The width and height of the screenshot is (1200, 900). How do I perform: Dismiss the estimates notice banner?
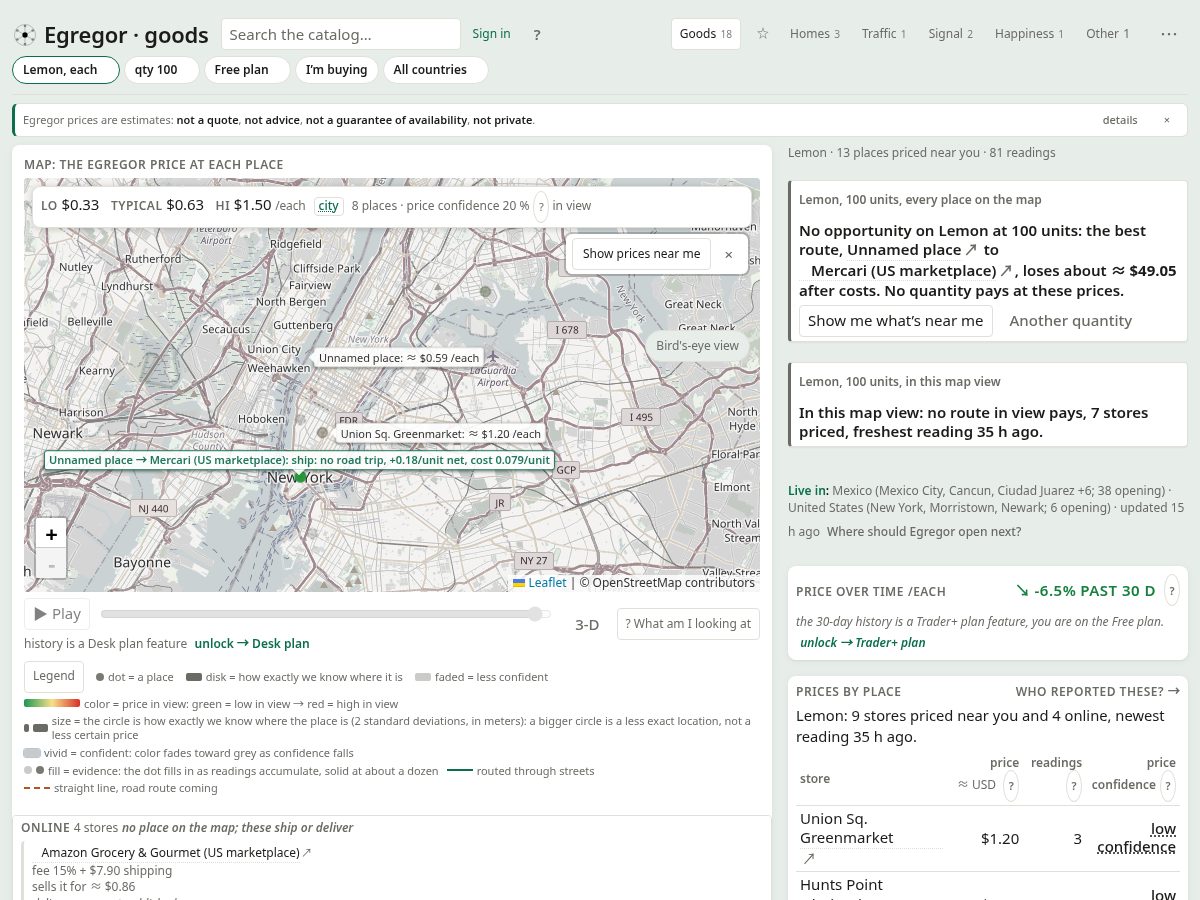tap(1166, 120)
